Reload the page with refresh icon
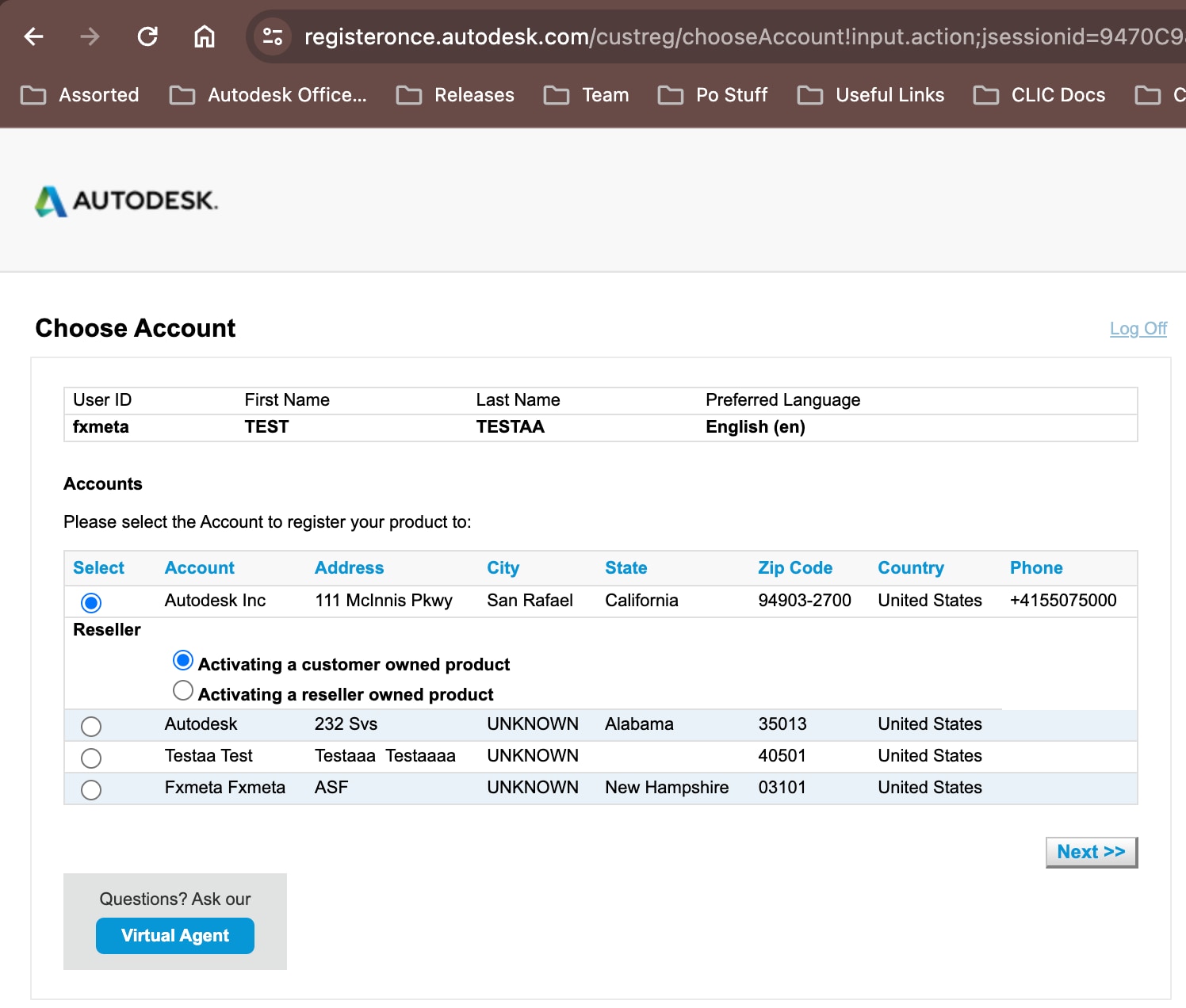Screen dimensions: 1186x1008 pyautogui.click(x=147, y=36)
